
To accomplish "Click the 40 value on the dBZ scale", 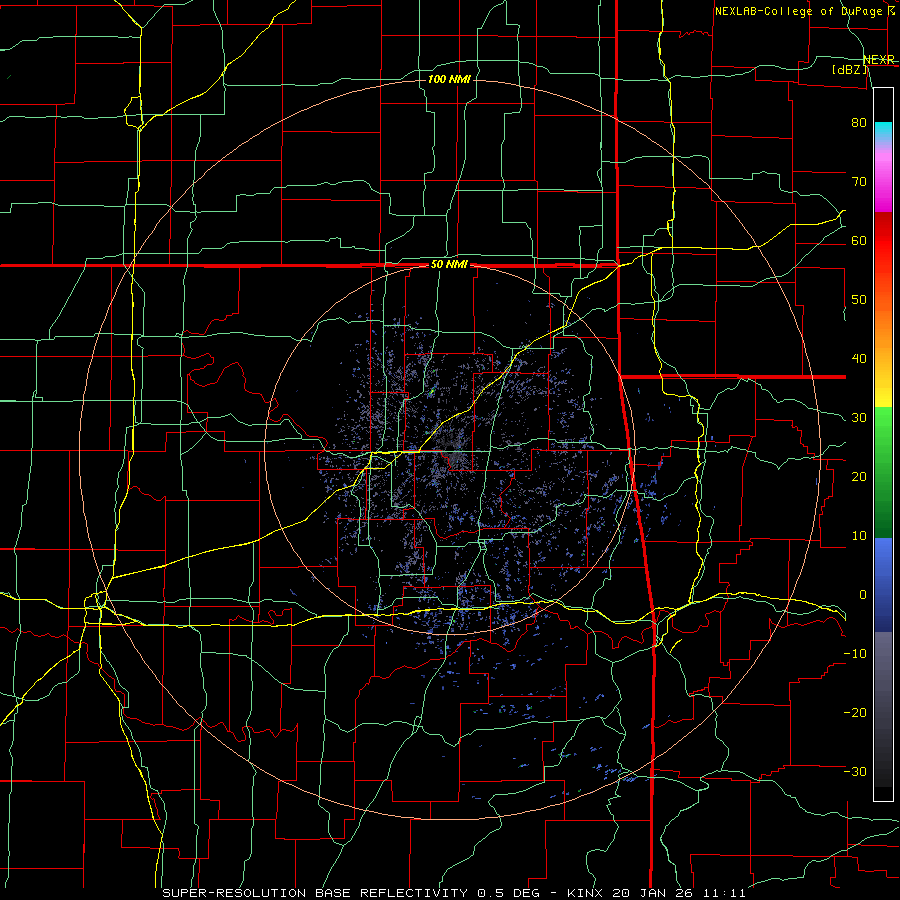I will pos(859,359).
